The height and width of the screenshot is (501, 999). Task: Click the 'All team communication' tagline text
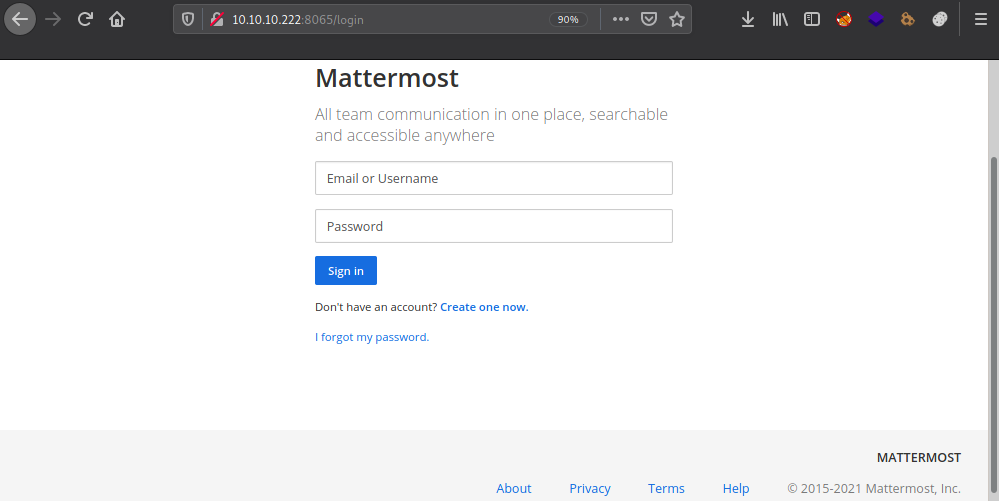[491, 125]
